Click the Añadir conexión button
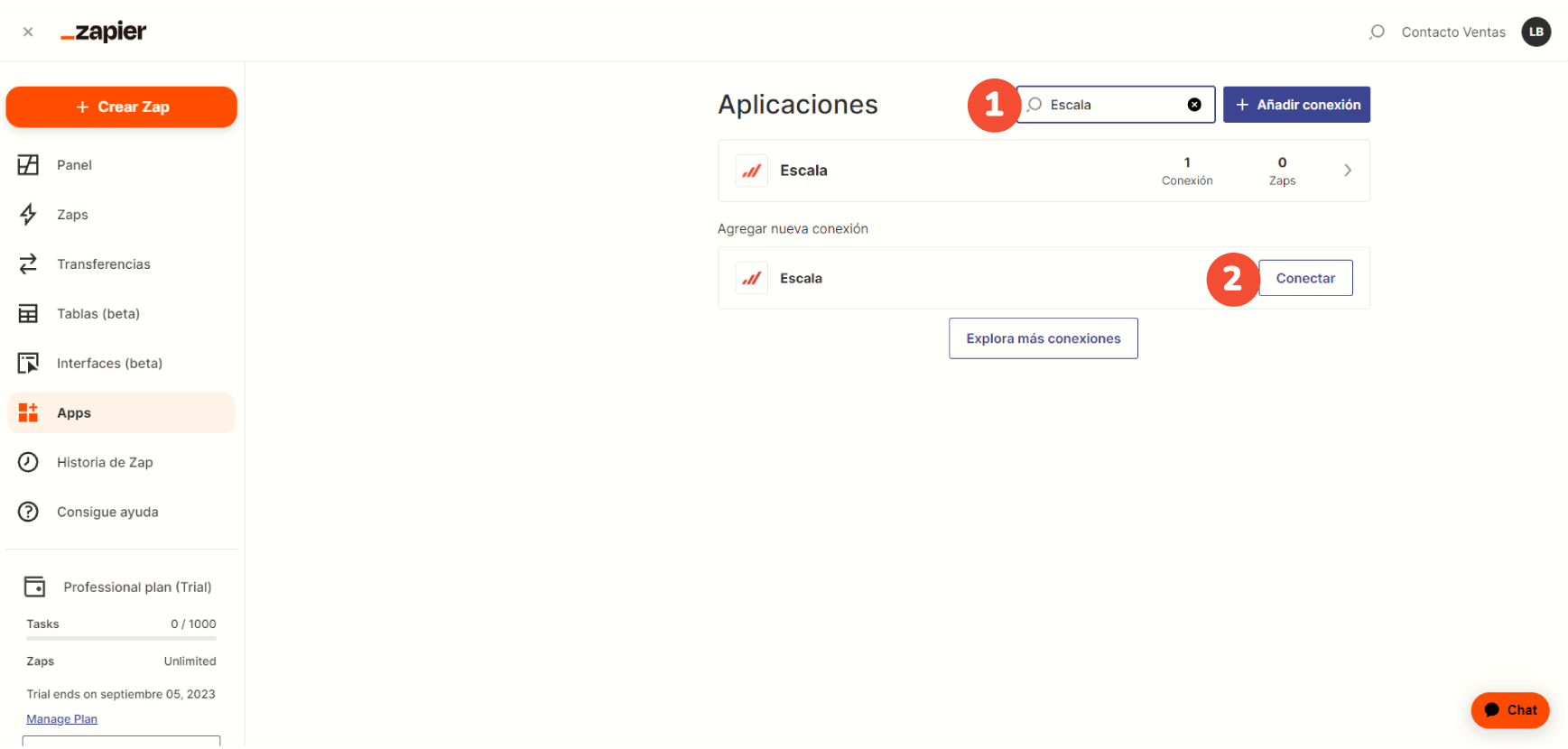The height and width of the screenshot is (749, 1568). tap(1296, 105)
